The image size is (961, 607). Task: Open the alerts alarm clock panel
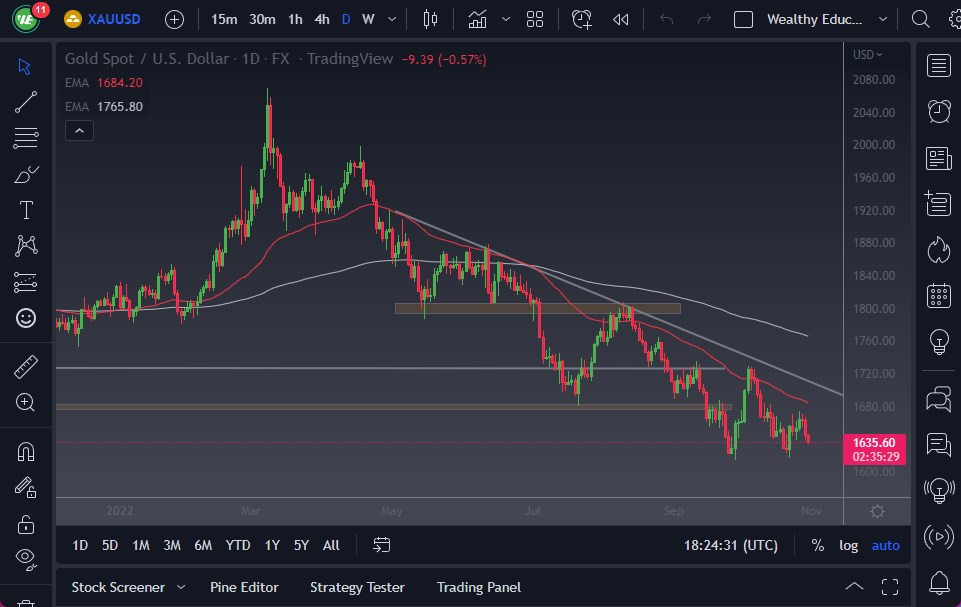[x=938, y=111]
